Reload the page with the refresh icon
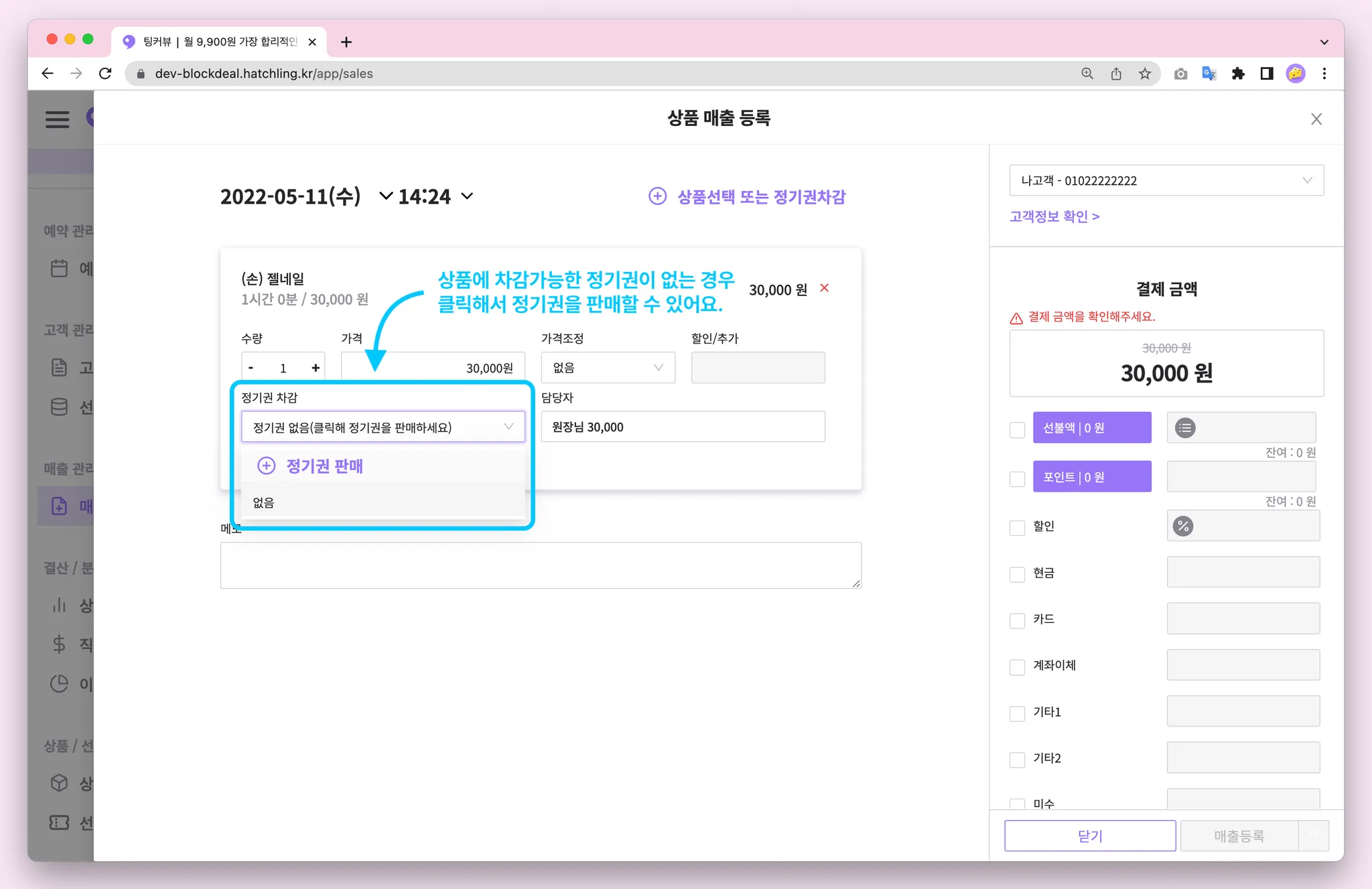This screenshot has height=889, width=1372. pos(105,74)
